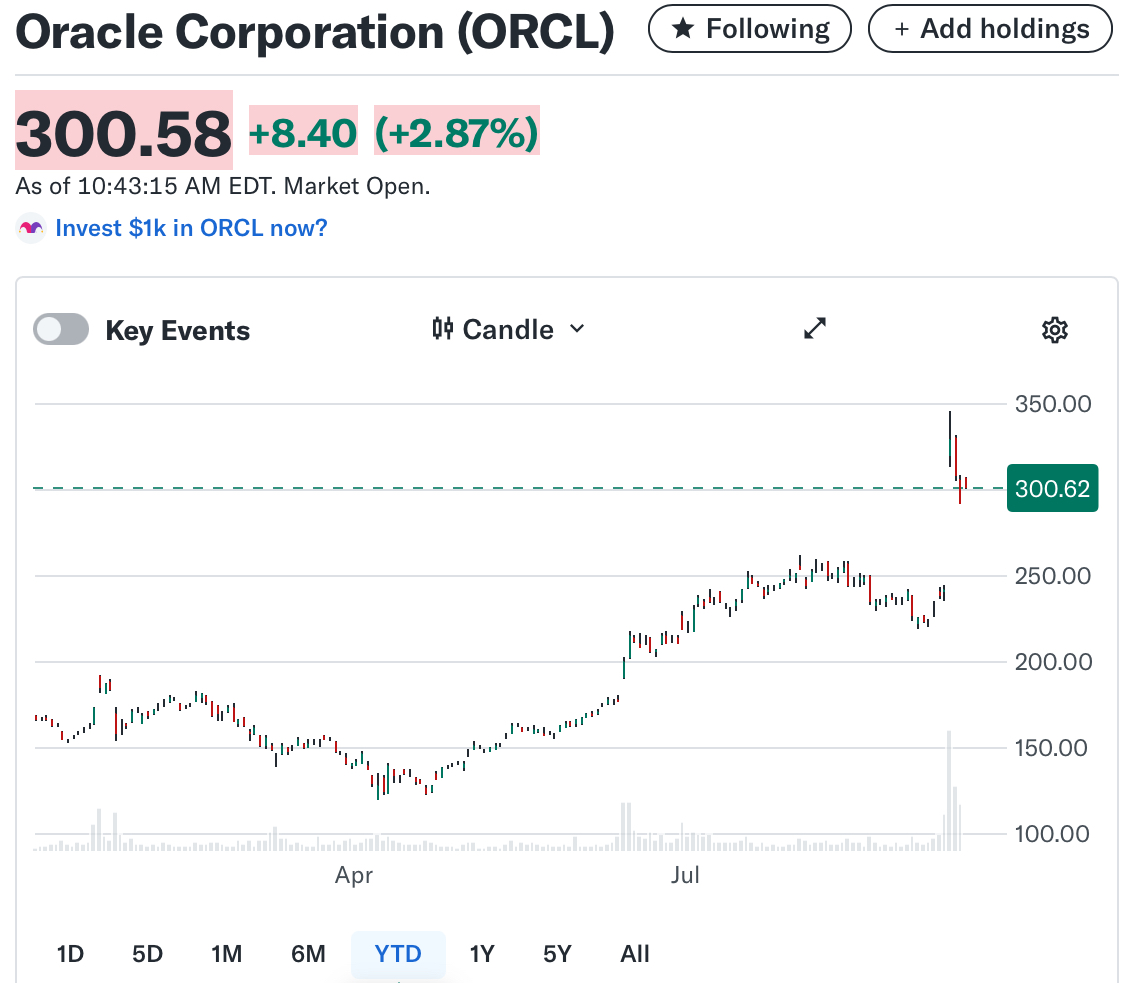The image size is (1133, 983).
Task: Click the +8.40 price change
Action: [x=303, y=133]
